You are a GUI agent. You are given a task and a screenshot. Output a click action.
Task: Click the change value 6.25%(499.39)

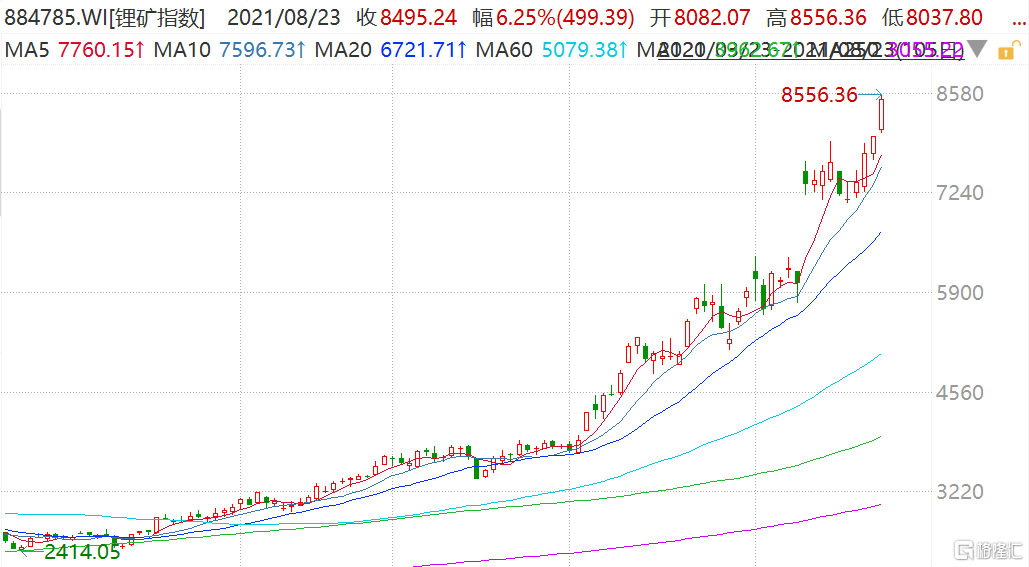click(x=565, y=18)
